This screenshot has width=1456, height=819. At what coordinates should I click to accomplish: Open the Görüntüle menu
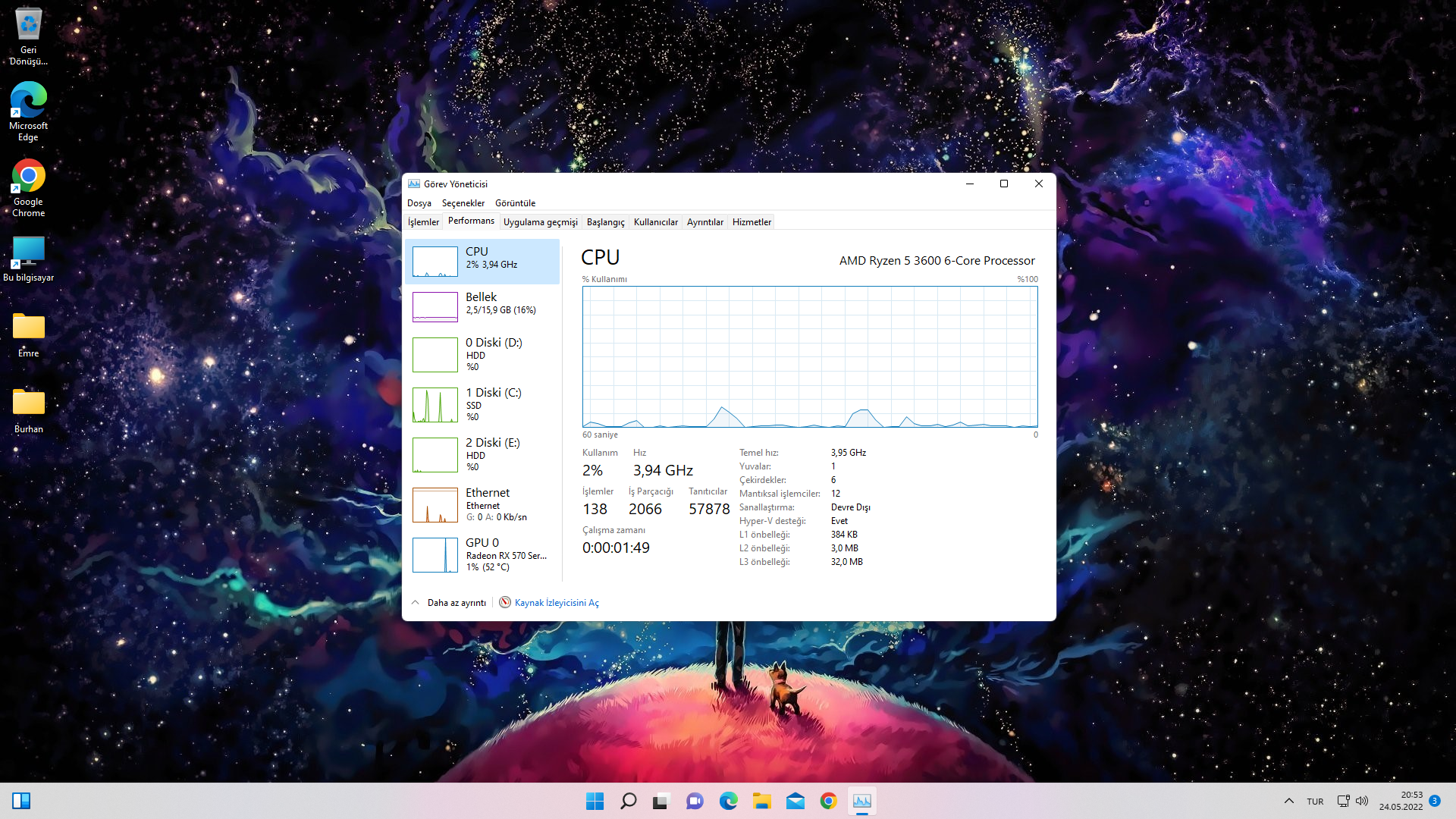[515, 203]
